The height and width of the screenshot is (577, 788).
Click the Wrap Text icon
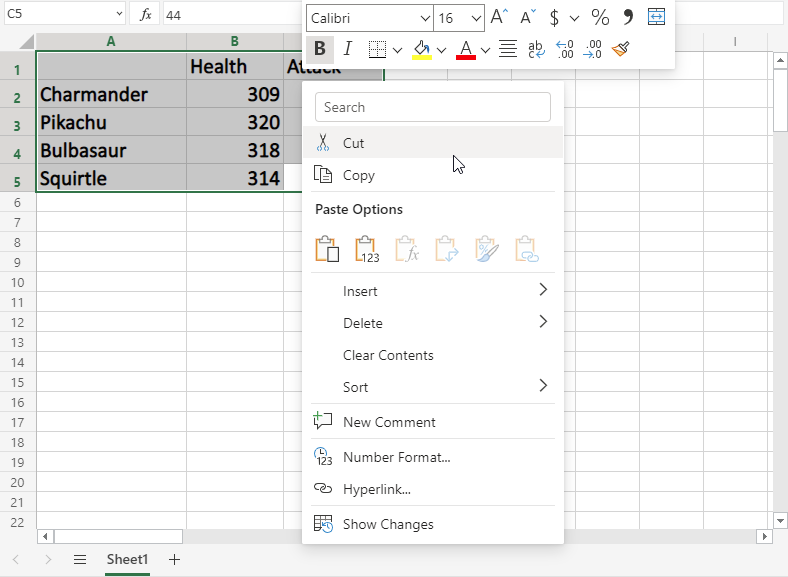536,49
